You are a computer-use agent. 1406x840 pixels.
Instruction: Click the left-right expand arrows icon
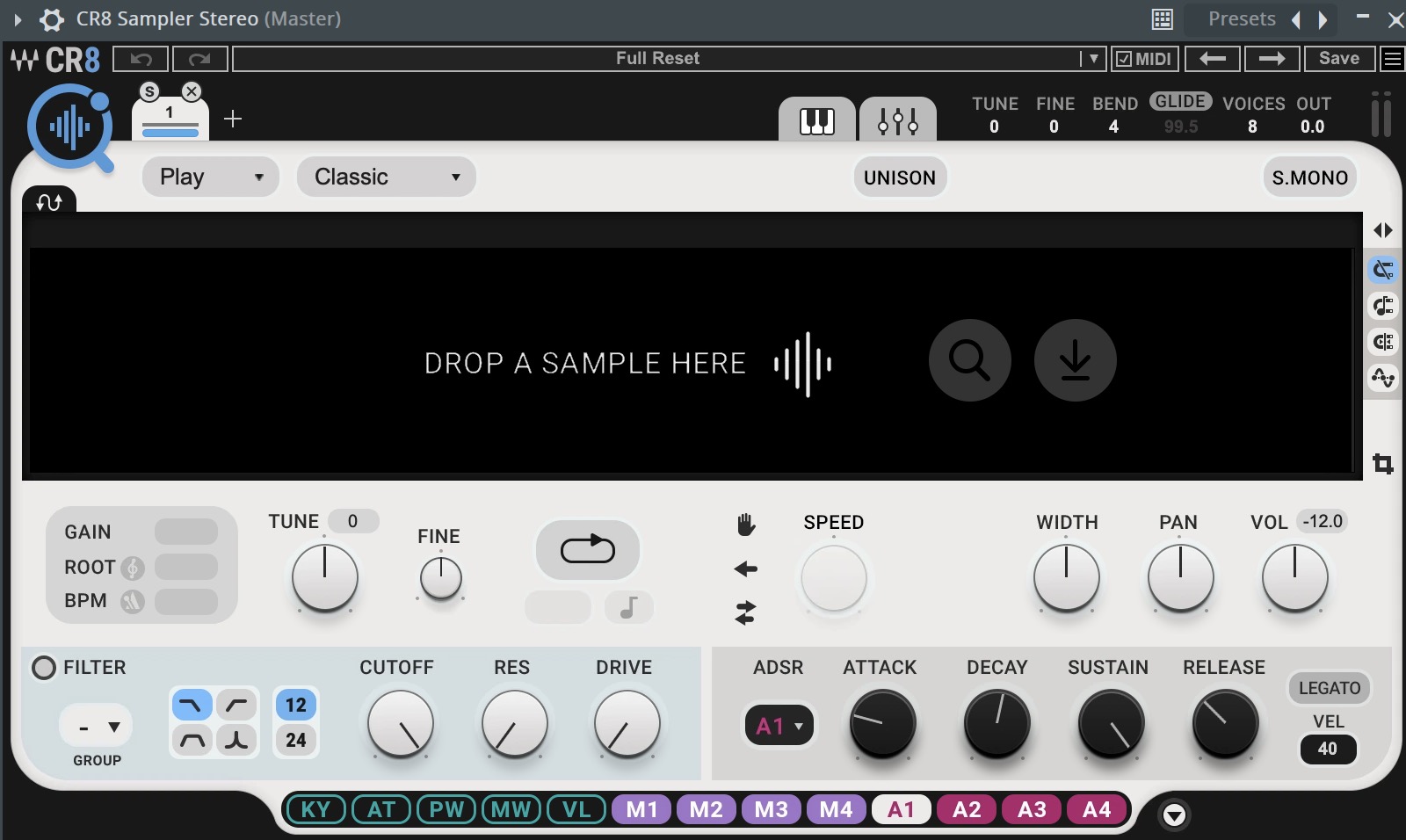click(x=1383, y=230)
